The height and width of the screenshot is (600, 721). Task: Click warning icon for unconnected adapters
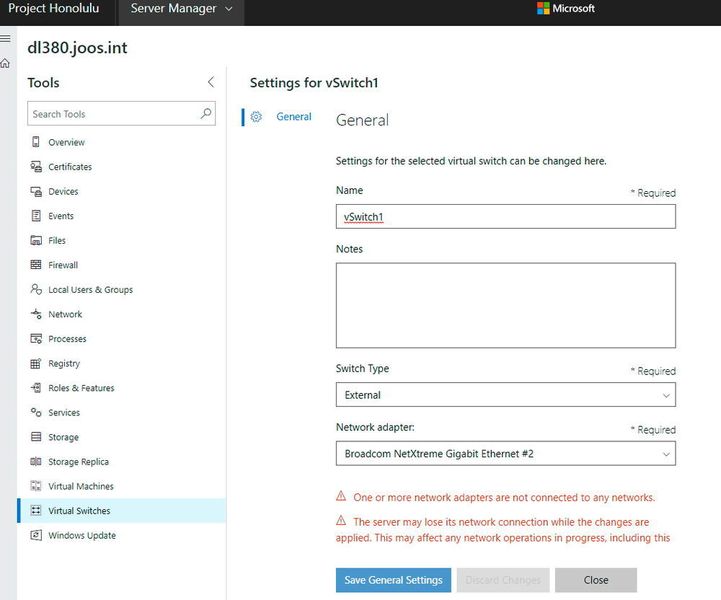pos(341,496)
